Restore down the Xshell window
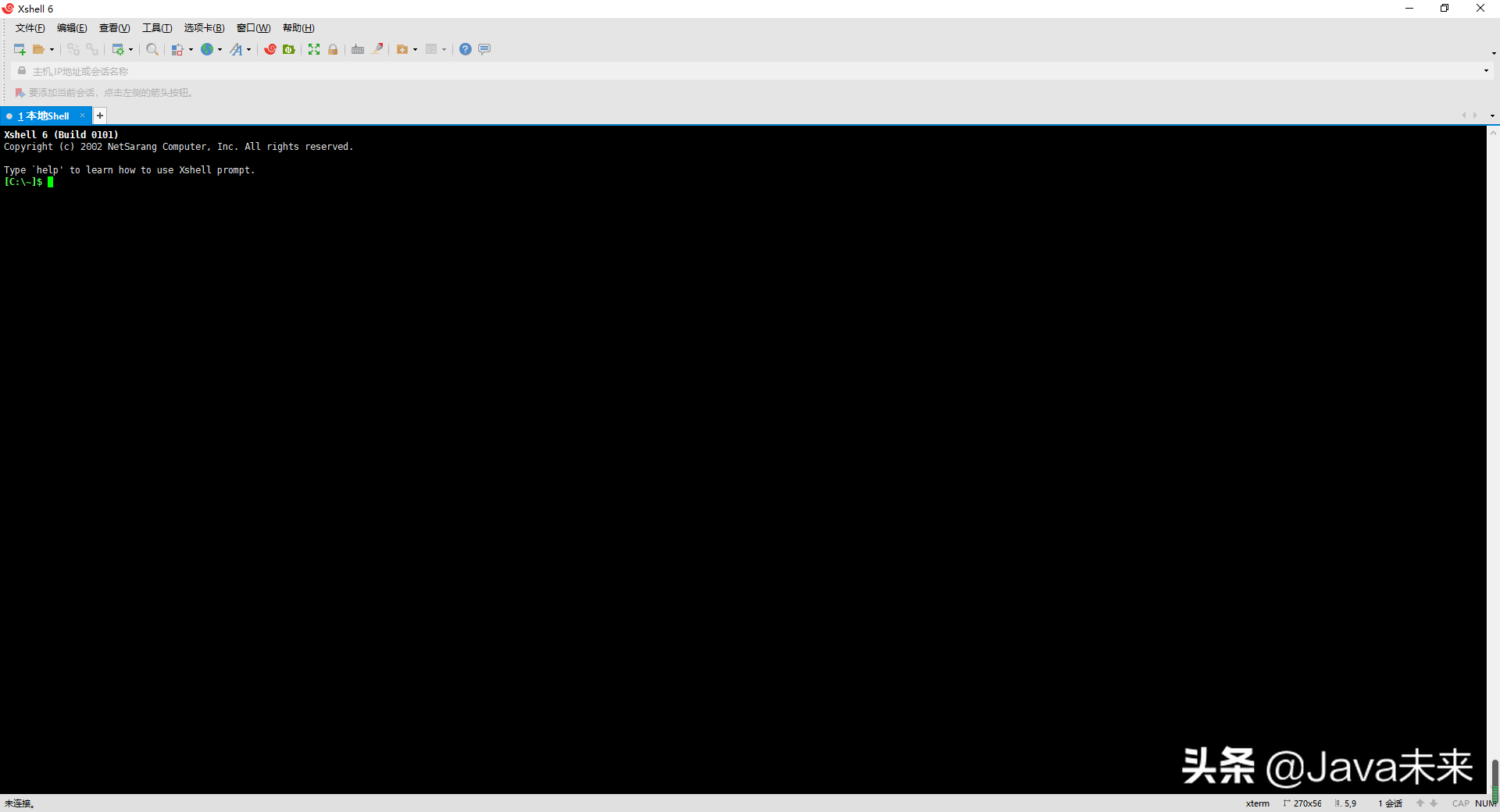1500x812 pixels. [1445, 9]
